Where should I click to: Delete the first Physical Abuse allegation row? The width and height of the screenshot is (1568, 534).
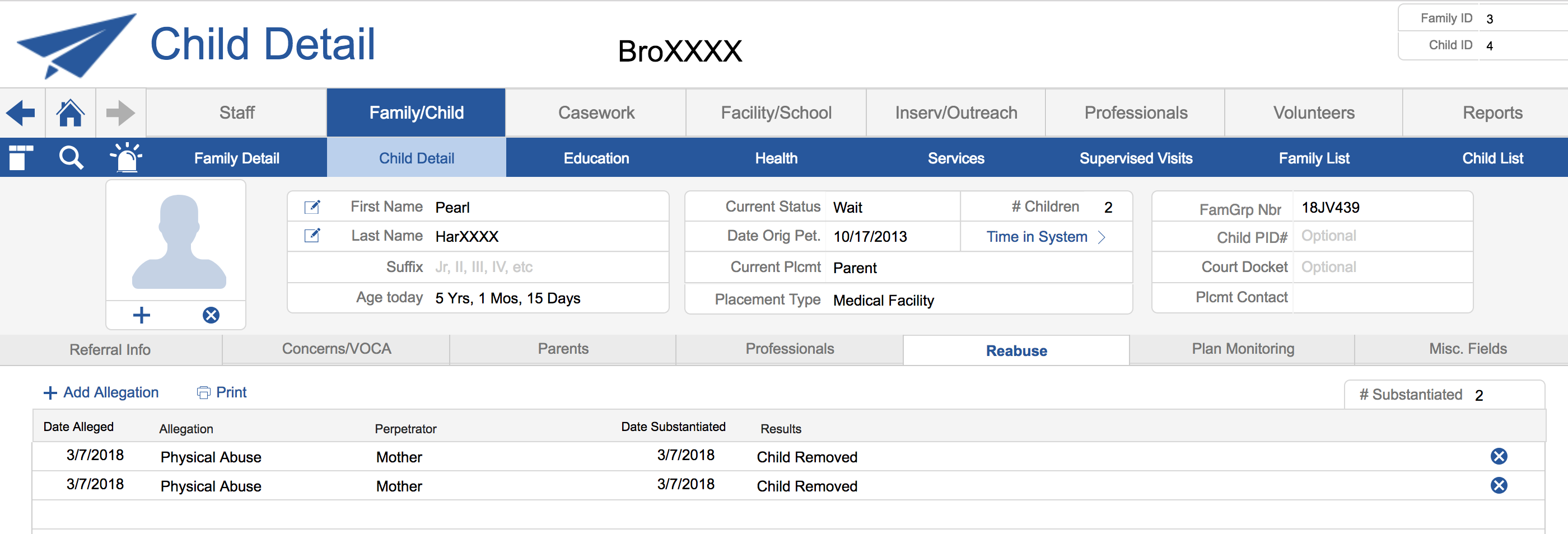(x=1498, y=456)
